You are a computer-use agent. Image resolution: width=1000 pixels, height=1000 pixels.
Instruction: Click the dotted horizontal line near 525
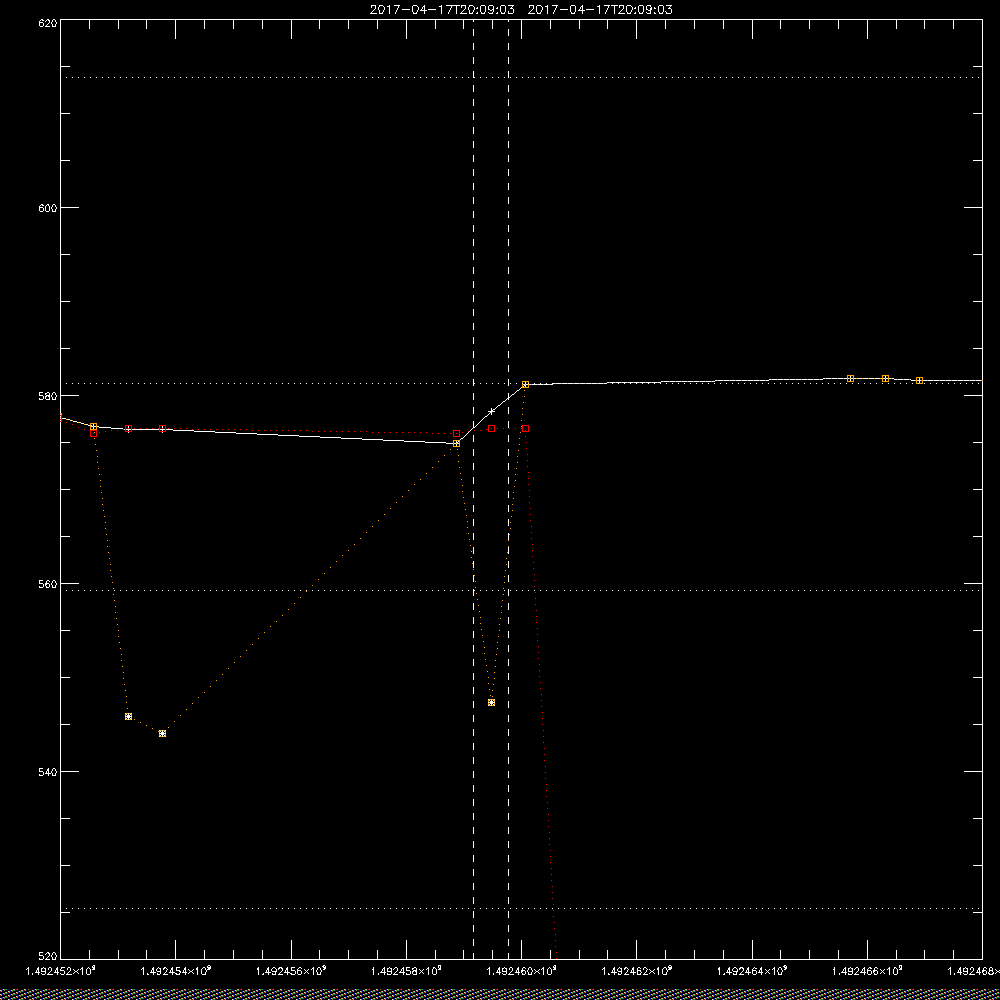coord(521,908)
